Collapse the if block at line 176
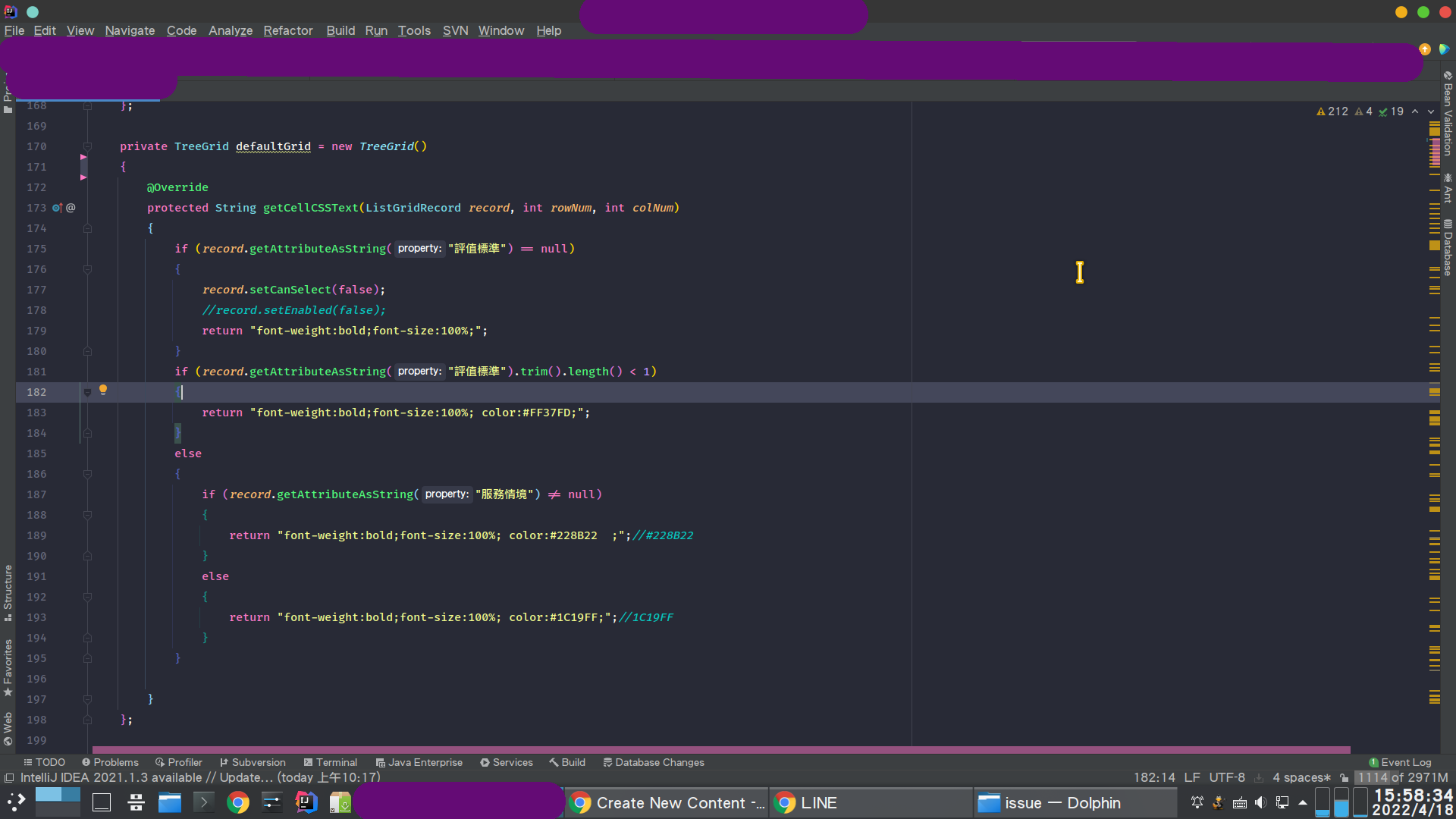This screenshot has height=819, width=1456. 87,269
